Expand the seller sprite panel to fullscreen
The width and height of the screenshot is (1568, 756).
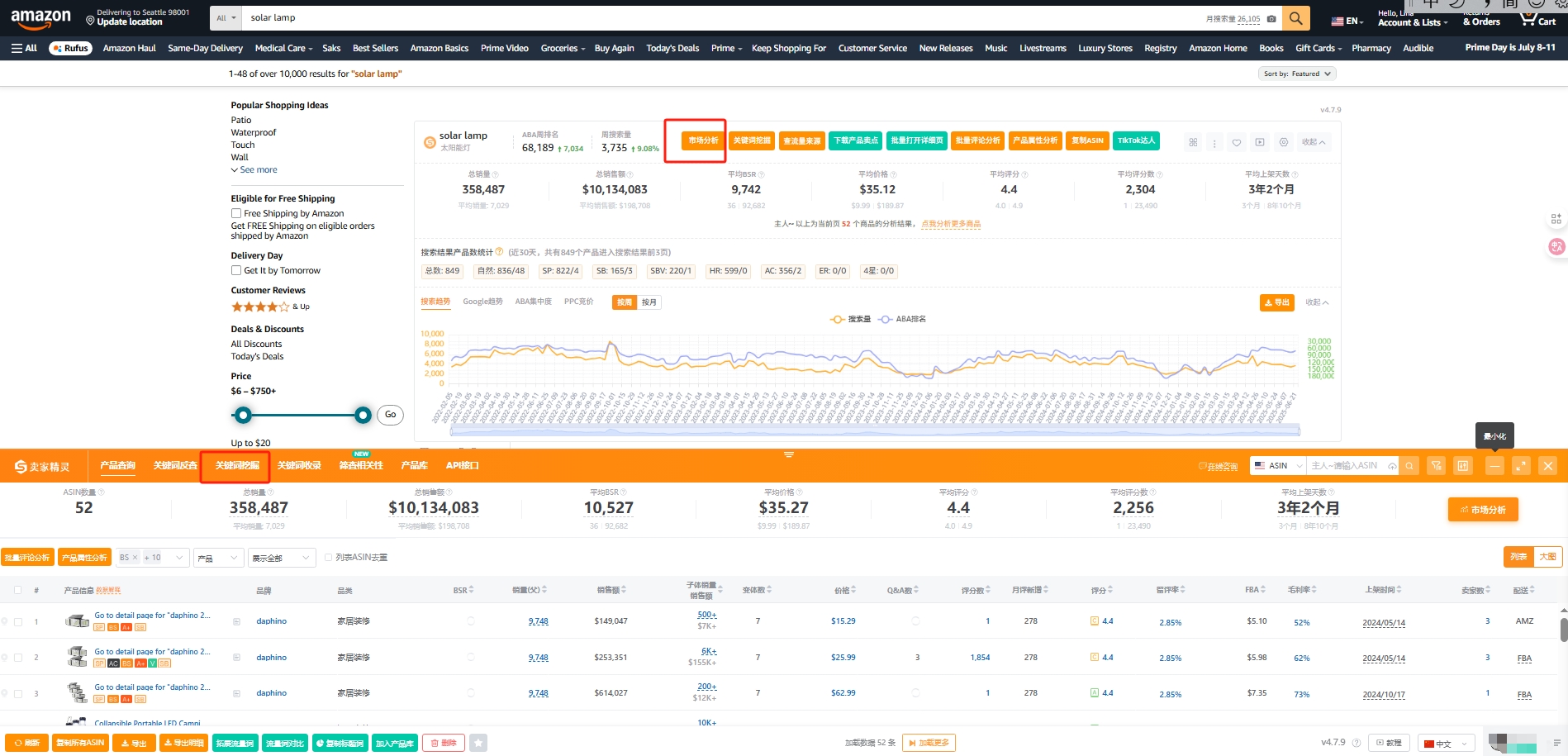coord(1521,466)
